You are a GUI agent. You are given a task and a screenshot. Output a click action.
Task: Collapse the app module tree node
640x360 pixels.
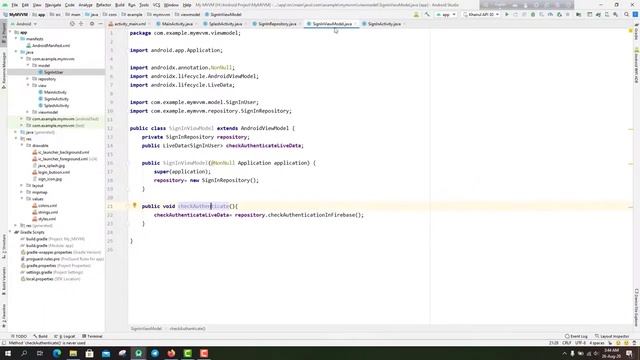[x=11, y=32]
